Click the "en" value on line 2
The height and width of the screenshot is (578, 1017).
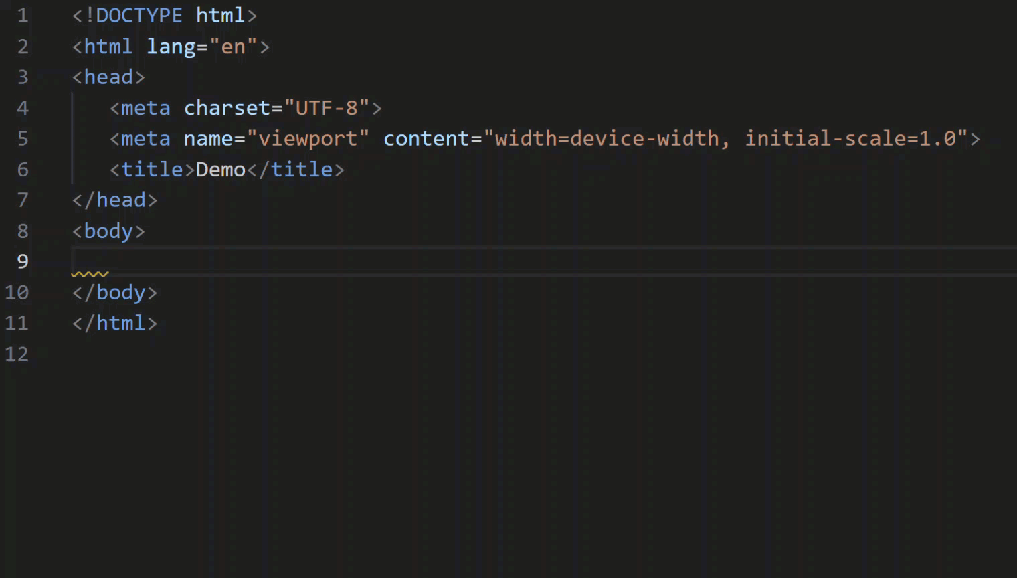coord(233,46)
